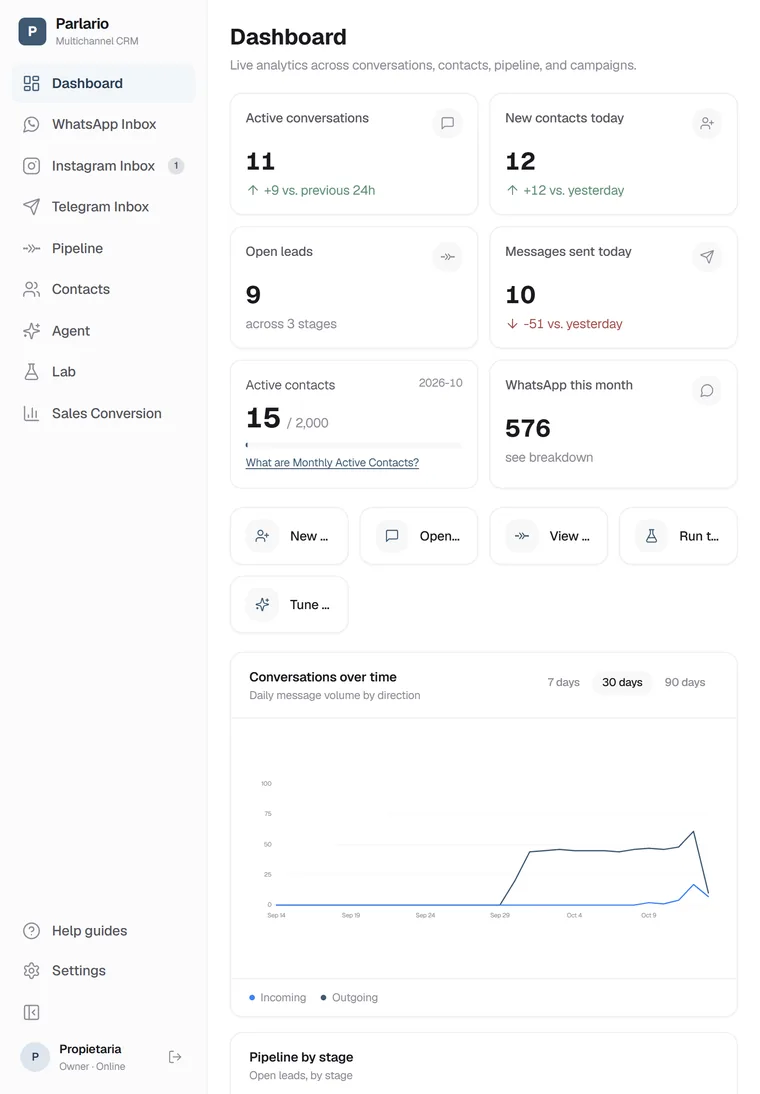The image size is (760, 1094).
Task: Open Help guides
Action: 103,931
